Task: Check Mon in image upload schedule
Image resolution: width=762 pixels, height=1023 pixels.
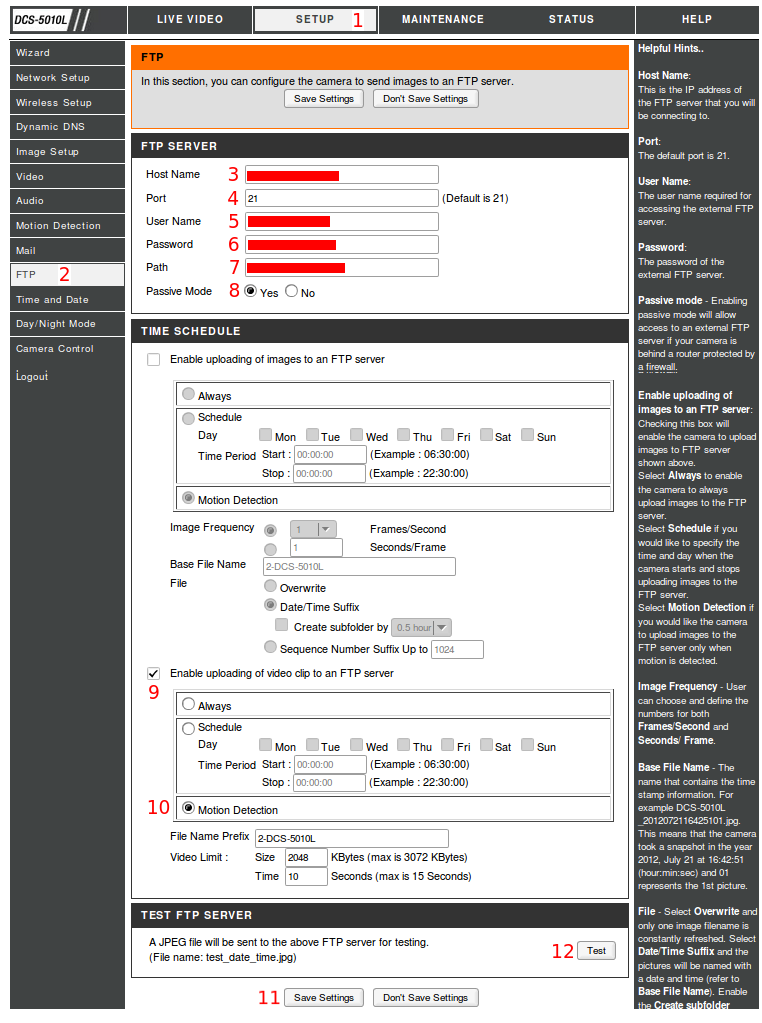Action: tap(265, 435)
